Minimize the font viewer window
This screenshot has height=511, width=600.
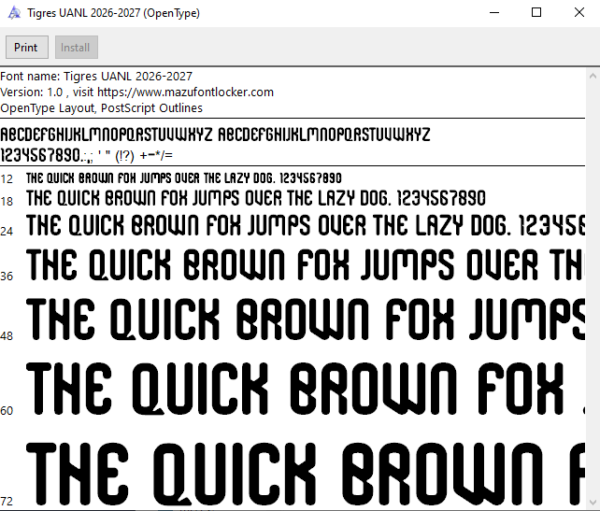(494, 13)
